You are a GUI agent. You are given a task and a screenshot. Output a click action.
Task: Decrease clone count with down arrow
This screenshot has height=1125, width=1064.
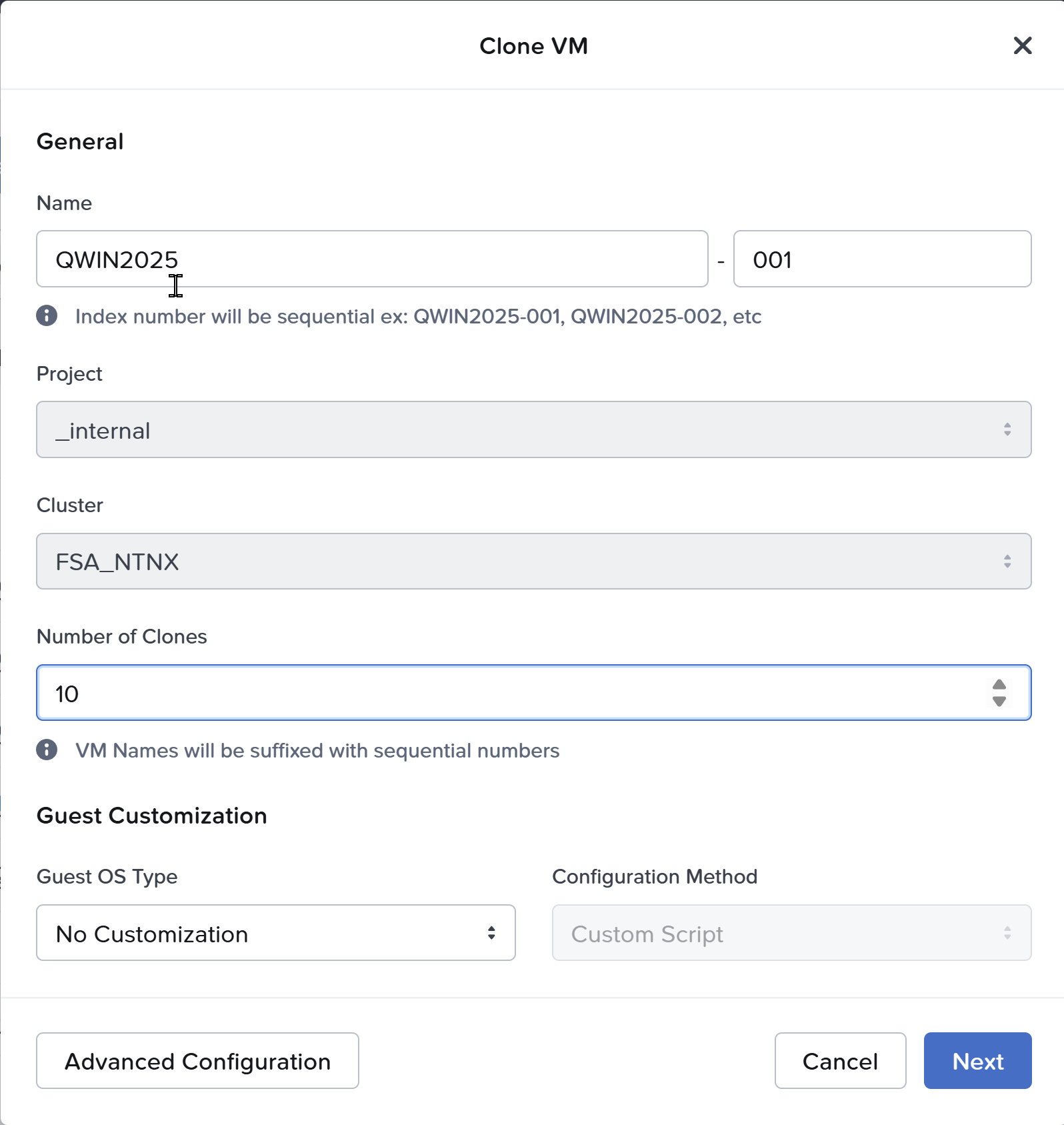tap(999, 702)
